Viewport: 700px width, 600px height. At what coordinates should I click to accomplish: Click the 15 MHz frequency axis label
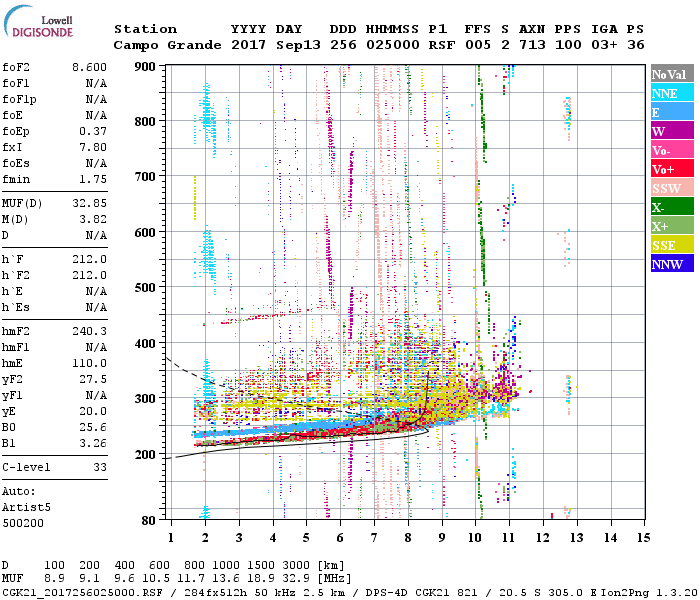pos(643,538)
